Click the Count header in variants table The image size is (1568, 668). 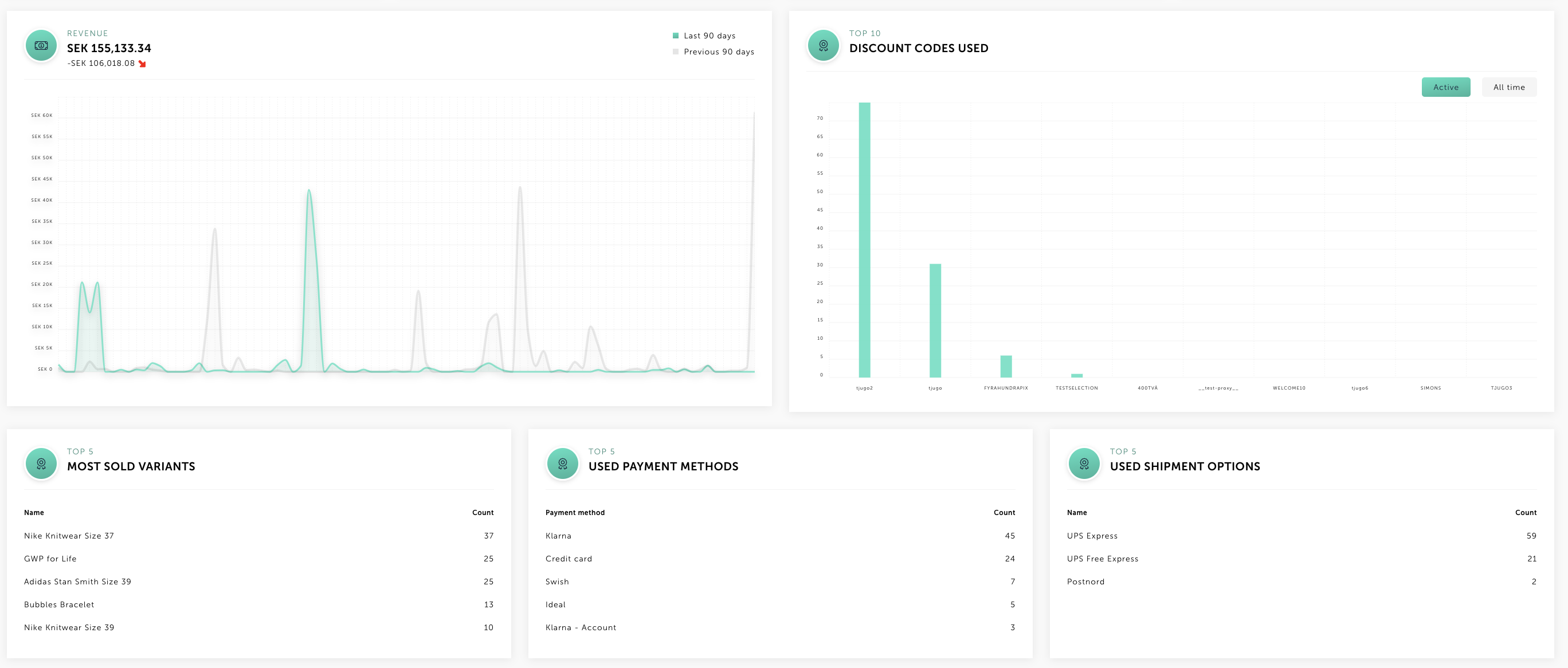pos(483,513)
